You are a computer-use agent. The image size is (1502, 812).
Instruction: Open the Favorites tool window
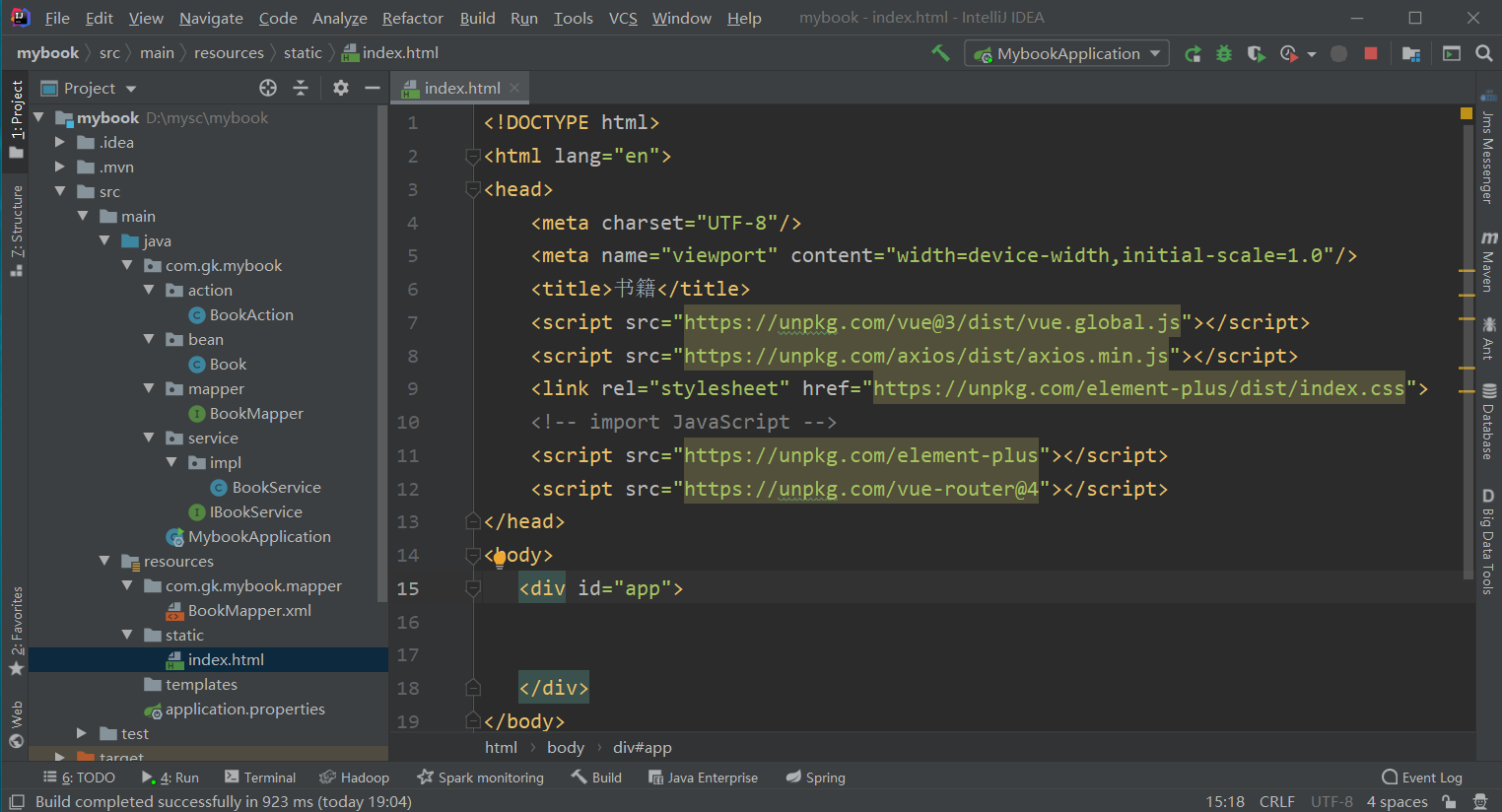(x=16, y=632)
